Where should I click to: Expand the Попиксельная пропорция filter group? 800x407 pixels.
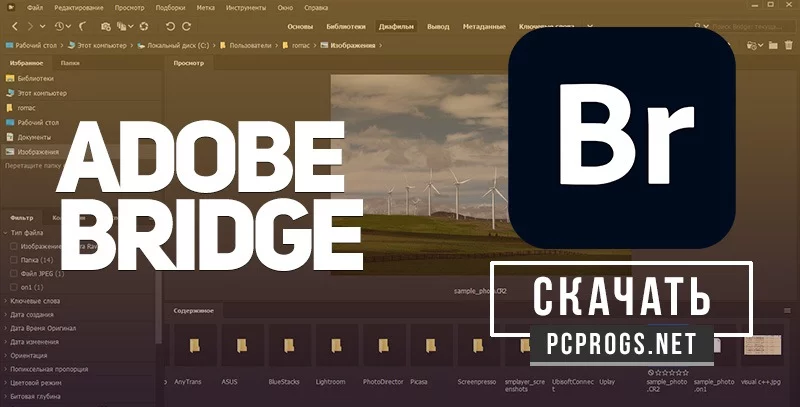(6, 369)
